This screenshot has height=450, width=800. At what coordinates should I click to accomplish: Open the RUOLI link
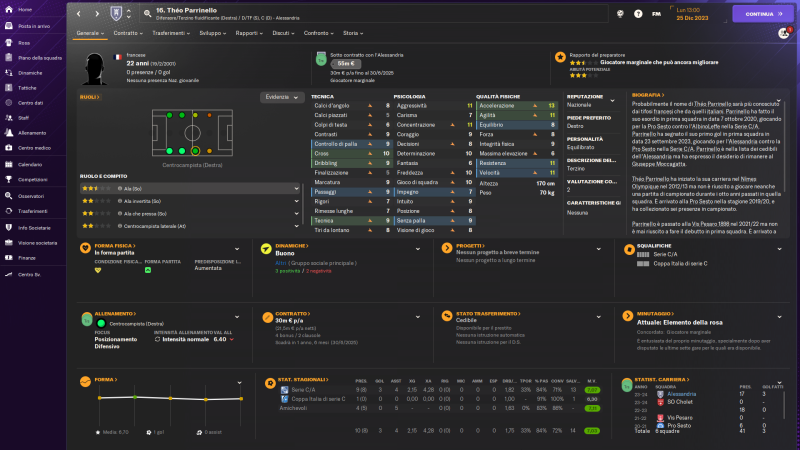[89, 97]
